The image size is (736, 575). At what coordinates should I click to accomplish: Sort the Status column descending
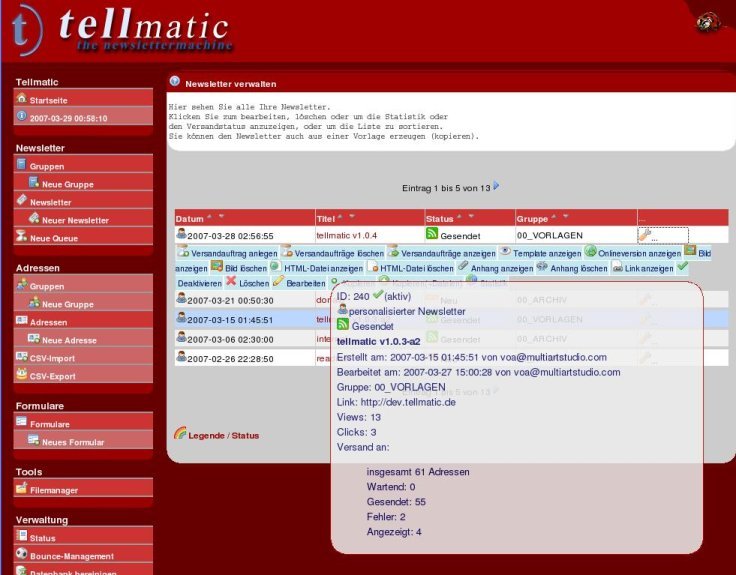click(471, 217)
